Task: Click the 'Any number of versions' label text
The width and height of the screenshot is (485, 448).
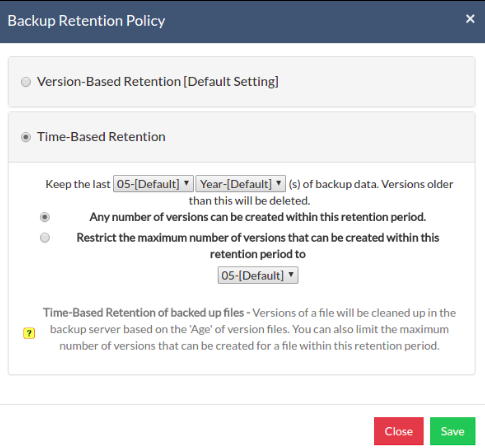Action: [258, 217]
